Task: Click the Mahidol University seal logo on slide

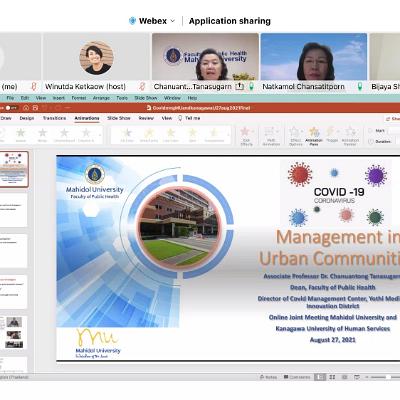Action: pos(95,174)
